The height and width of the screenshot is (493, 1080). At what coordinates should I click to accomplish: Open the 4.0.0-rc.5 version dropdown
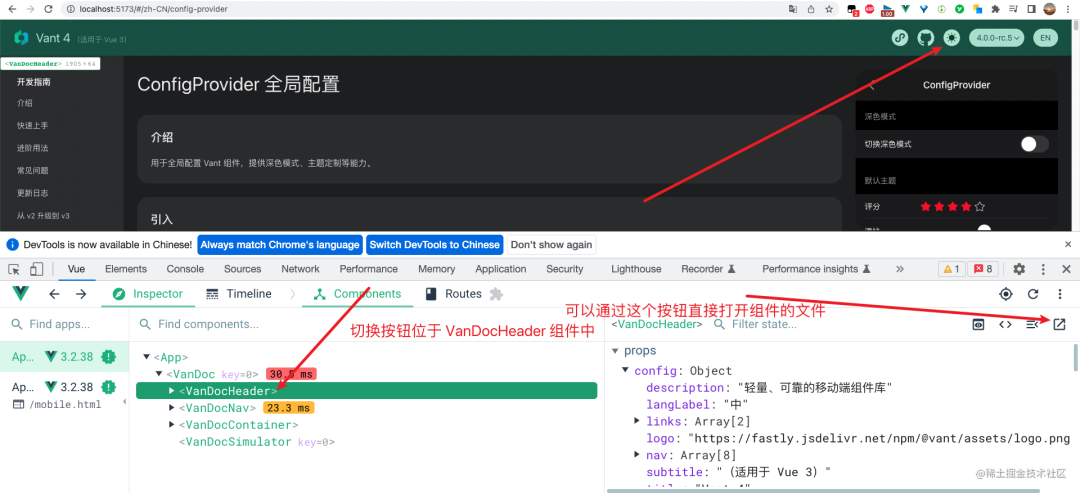pyautogui.click(x=997, y=38)
